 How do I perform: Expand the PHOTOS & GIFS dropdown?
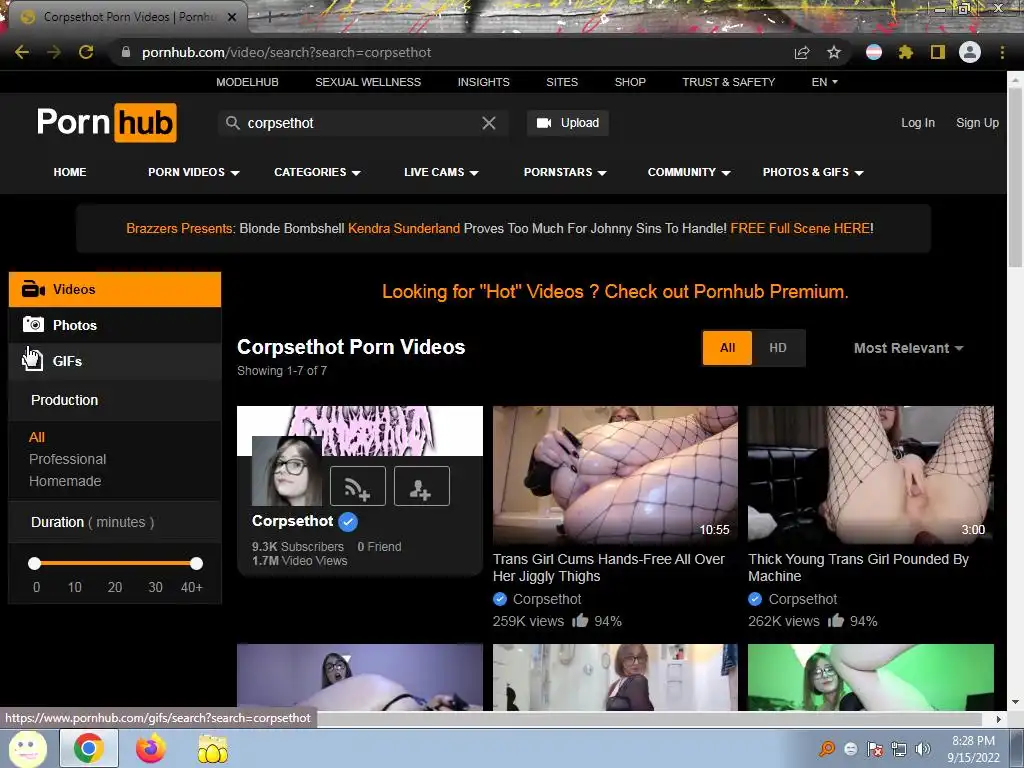click(x=813, y=172)
